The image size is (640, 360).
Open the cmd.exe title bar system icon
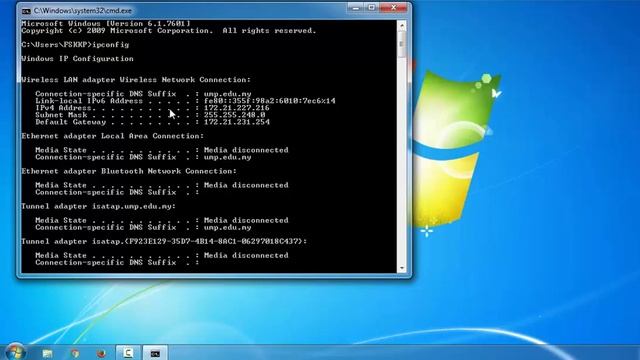(x=27, y=11)
